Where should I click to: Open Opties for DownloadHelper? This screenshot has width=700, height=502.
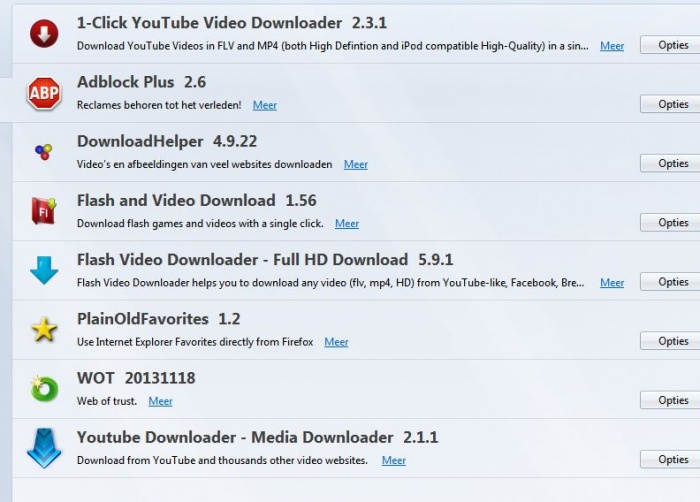click(x=670, y=163)
